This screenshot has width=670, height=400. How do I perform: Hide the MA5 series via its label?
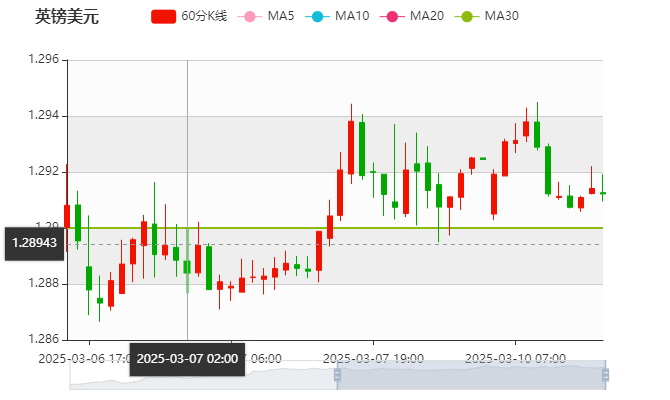point(281,16)
